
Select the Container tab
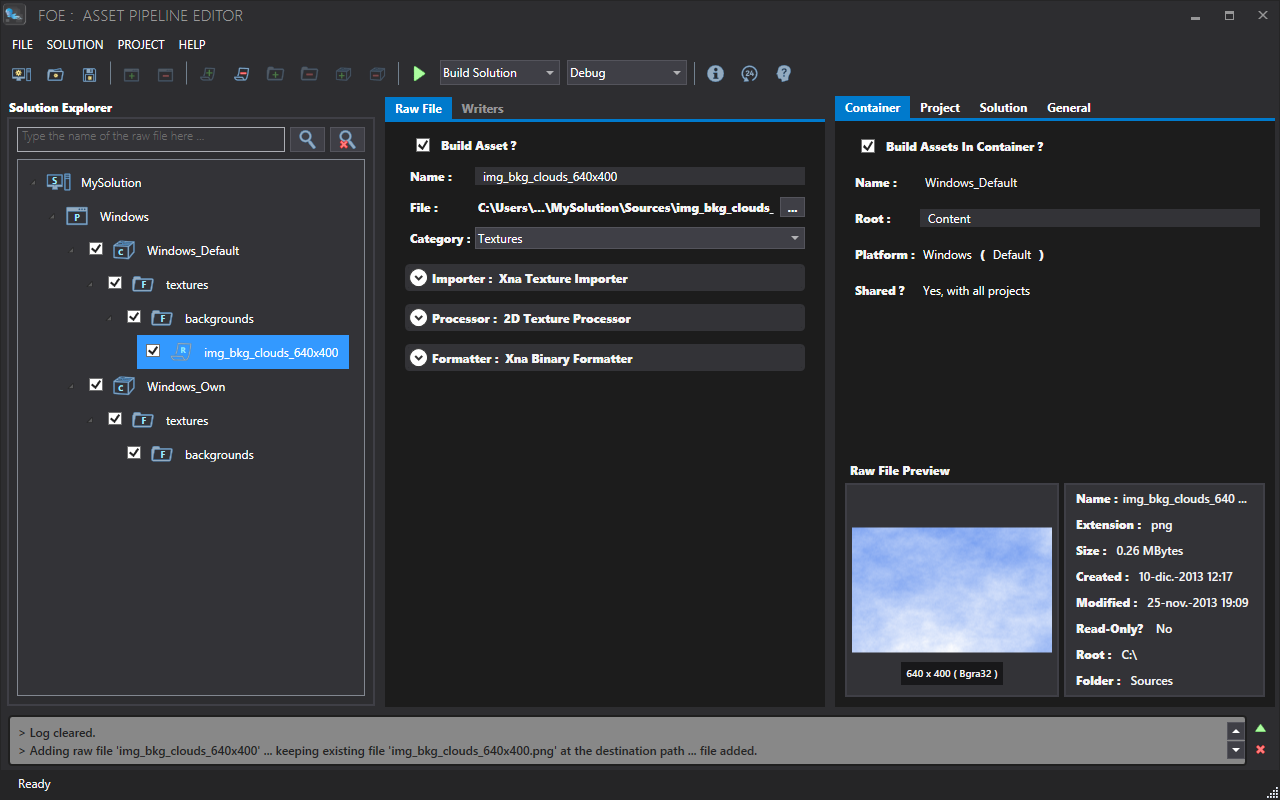coord(873,108)
